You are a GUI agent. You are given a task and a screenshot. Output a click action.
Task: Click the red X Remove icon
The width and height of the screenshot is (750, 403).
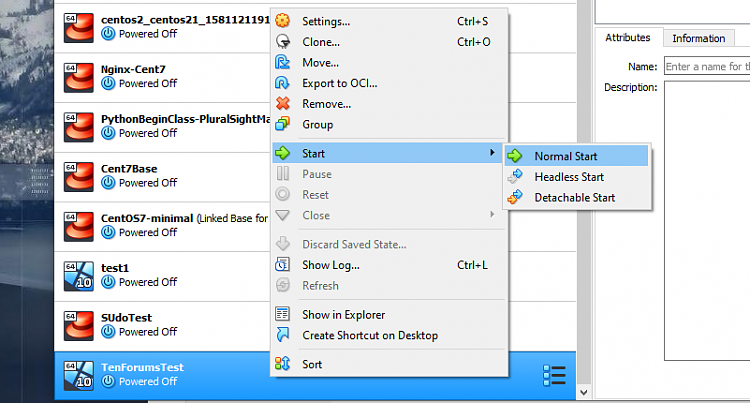tap(283, 103)
